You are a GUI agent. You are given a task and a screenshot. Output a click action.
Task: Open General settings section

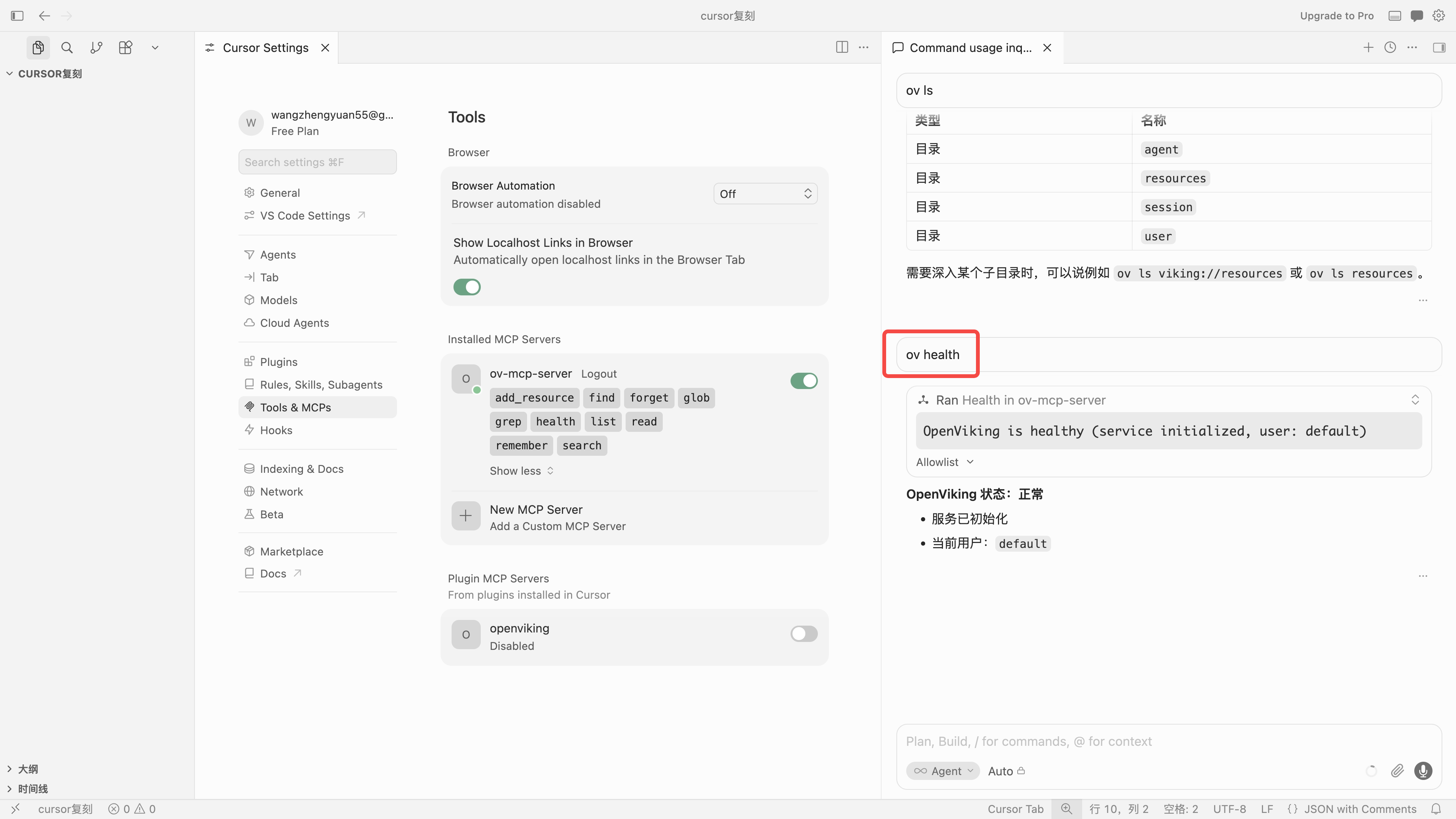click(x=317, y=193)
